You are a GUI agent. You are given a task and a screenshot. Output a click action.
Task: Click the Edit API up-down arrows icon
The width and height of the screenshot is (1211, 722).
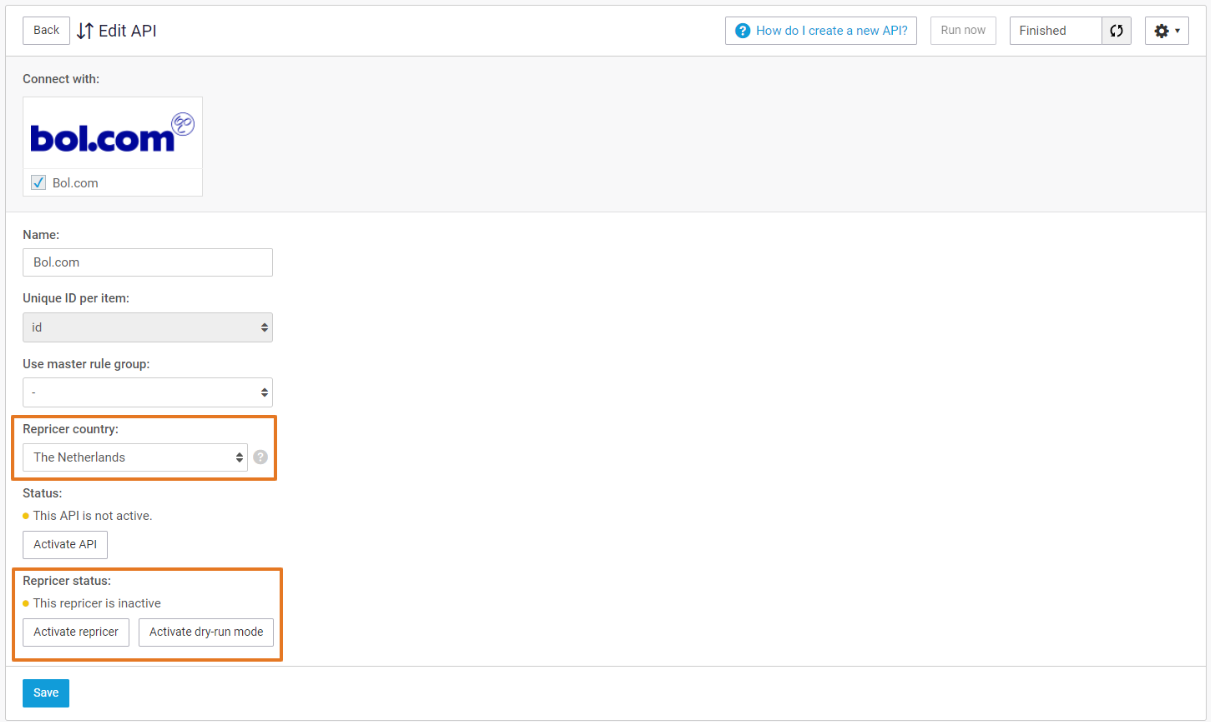click(85, 31)
